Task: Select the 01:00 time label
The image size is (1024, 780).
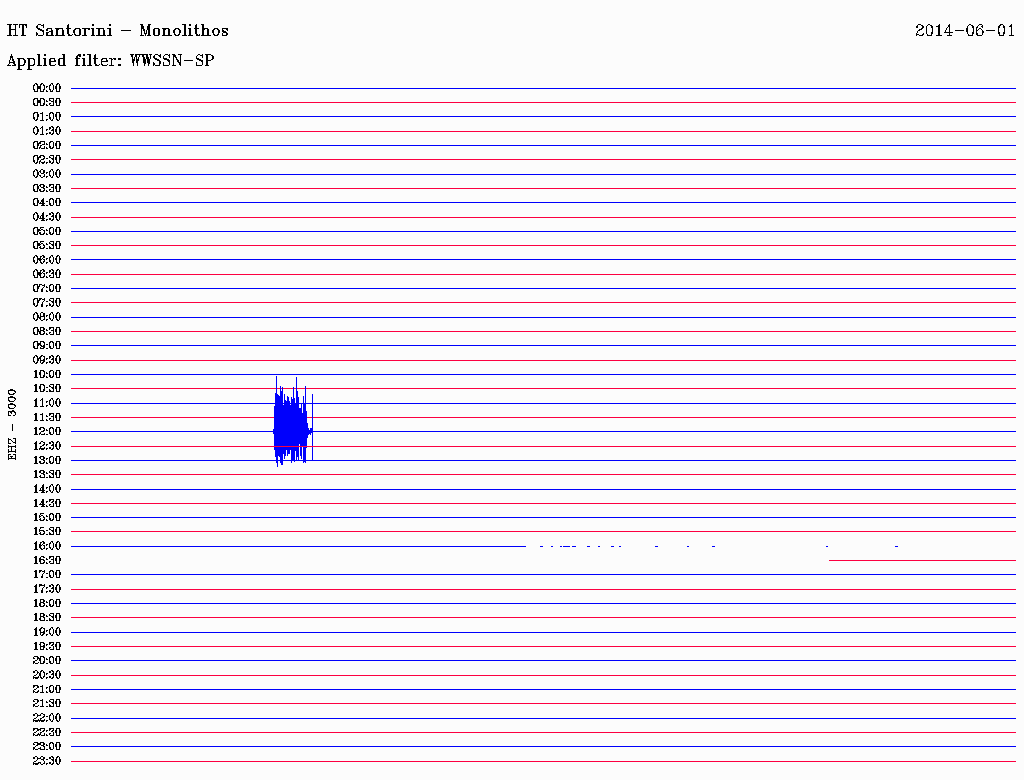Action: (47, 117)
